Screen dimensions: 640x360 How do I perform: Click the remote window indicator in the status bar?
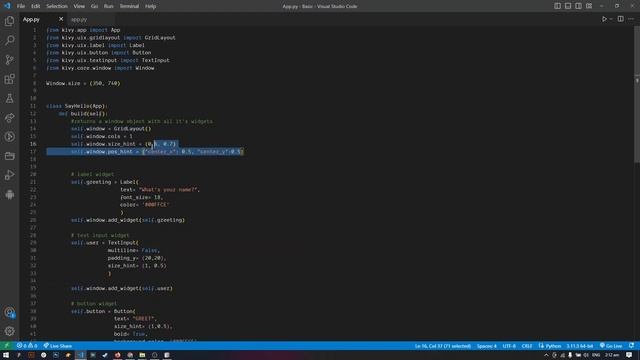click(x=7, y=346)
